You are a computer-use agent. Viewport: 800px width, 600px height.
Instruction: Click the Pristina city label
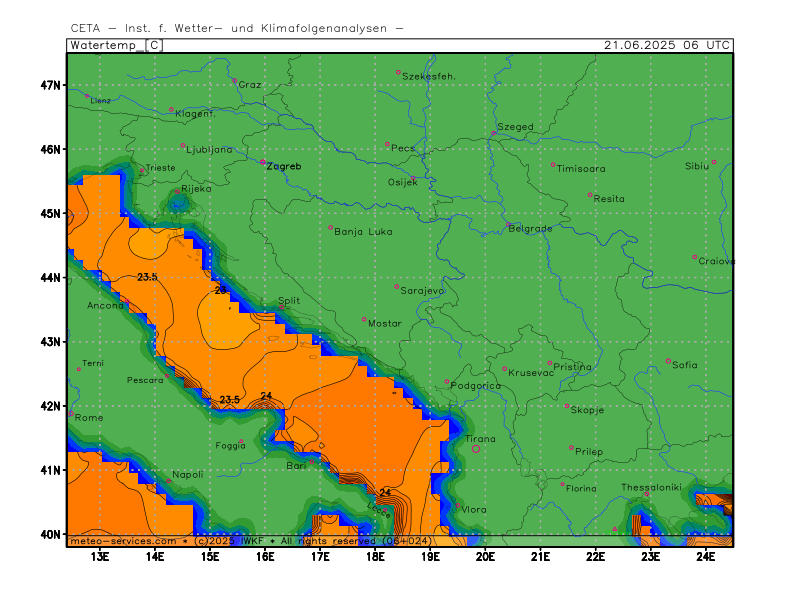pyautogui.click(x=572, y=367)
